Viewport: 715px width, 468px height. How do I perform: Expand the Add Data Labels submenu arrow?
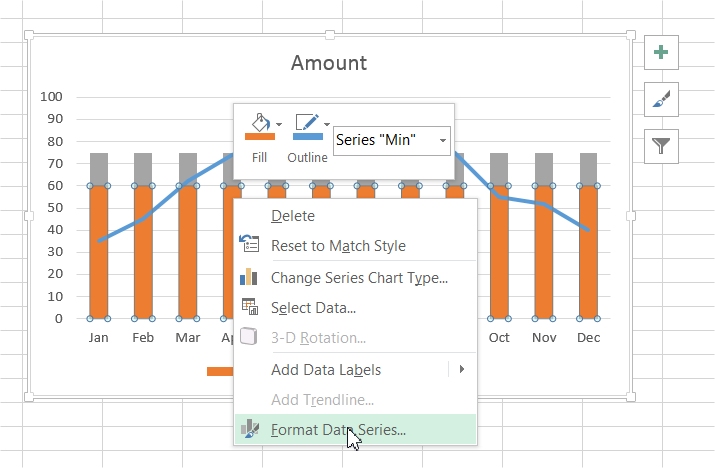tap(461, 369)
